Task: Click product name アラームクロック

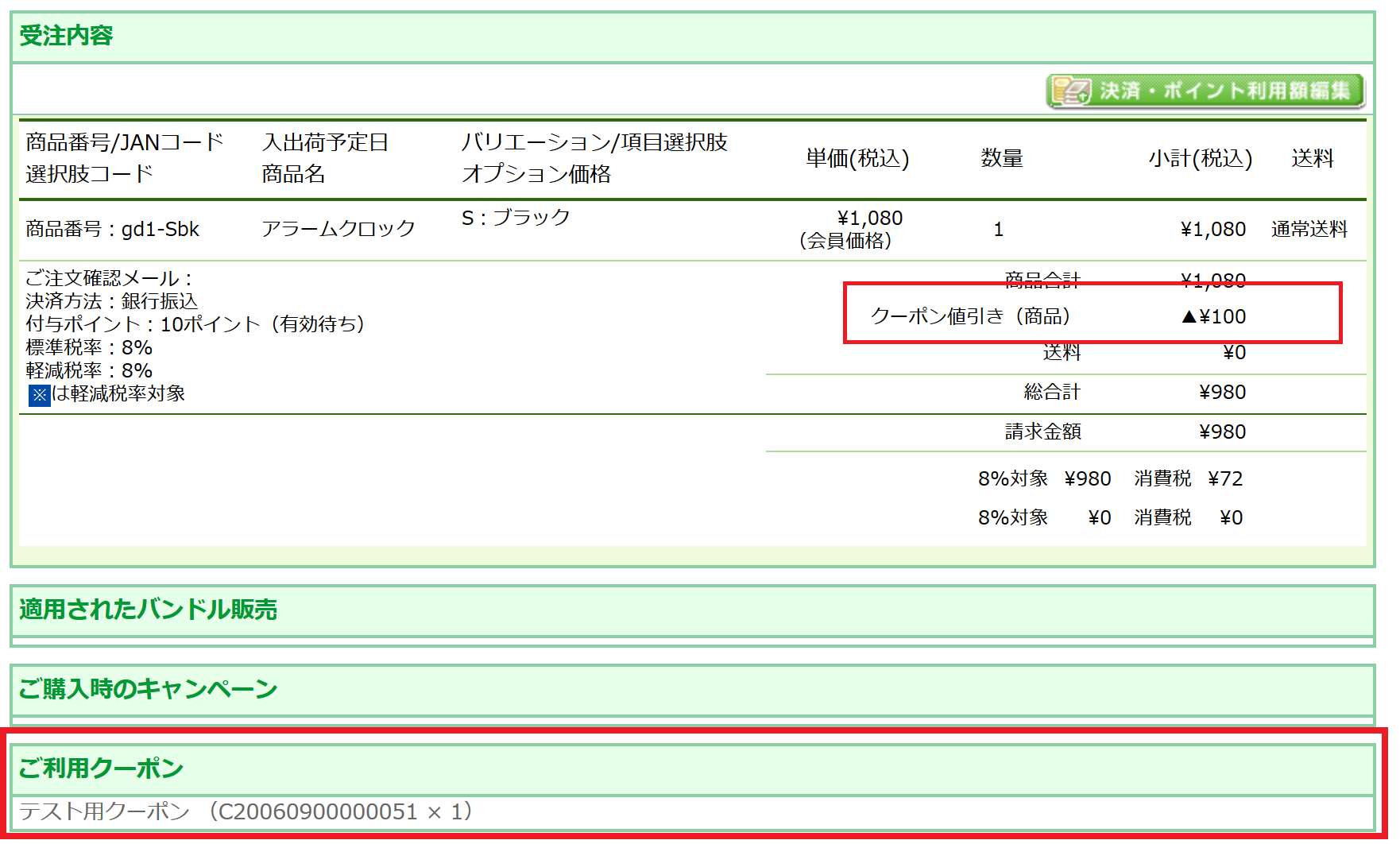Action: [338, 229]
